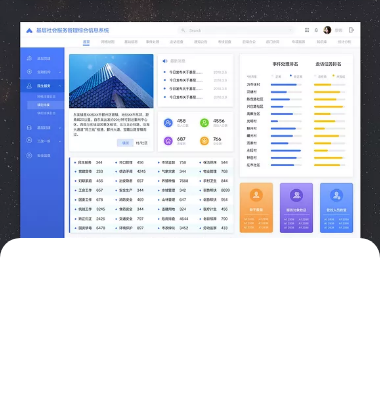380x398 pixels.
Task: Click the green circular icon beside 4556
Action: point(204,123)
